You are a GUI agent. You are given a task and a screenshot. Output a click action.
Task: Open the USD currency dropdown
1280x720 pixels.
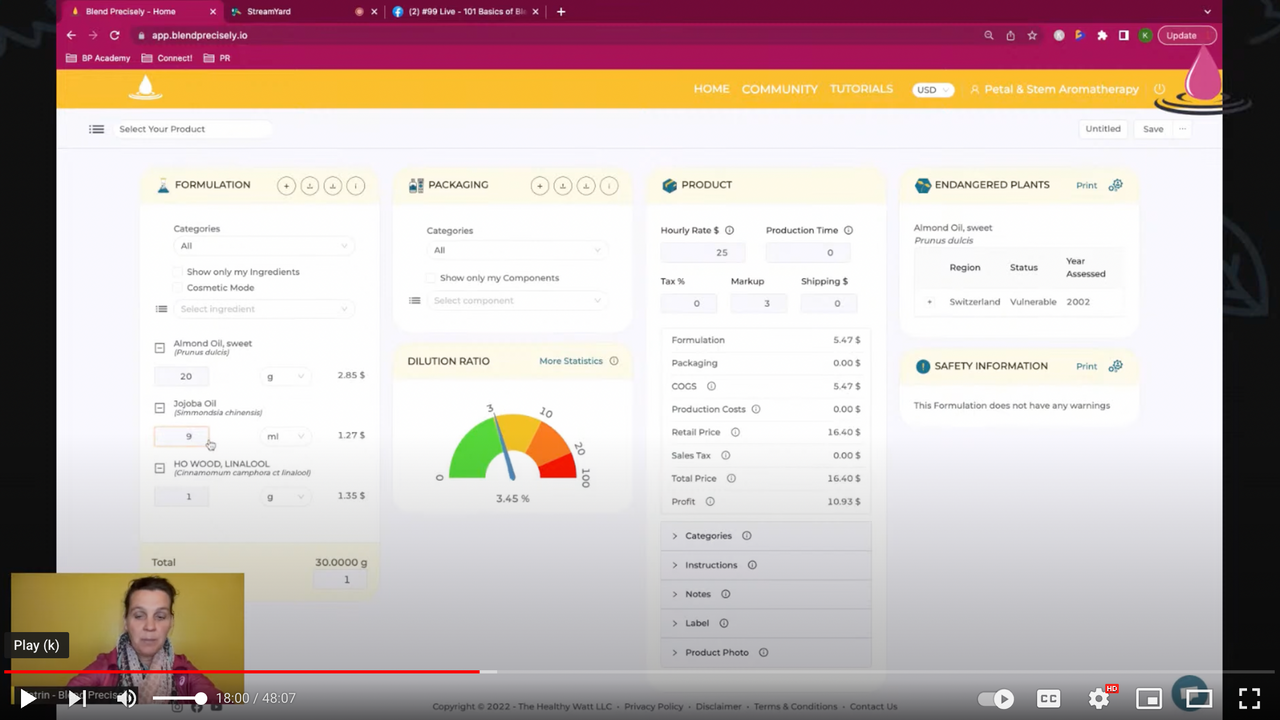tap(933, 90)
